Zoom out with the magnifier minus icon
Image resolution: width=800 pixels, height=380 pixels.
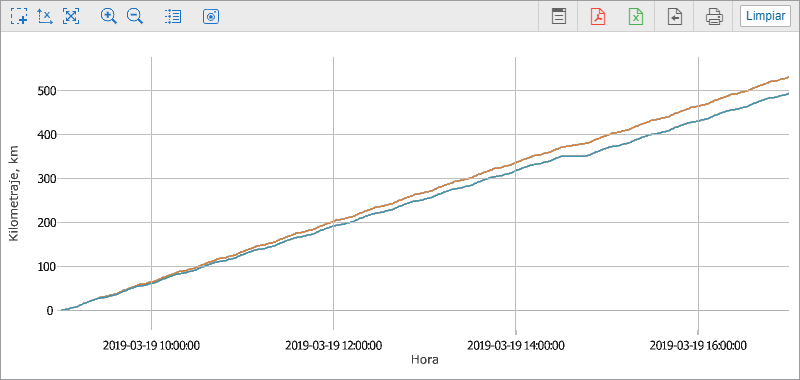(x=135, y=16)
